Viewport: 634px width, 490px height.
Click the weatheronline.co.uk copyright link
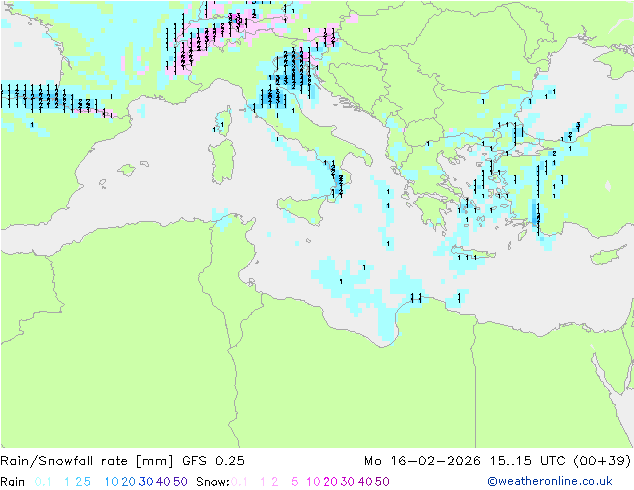tap(550, 482)
